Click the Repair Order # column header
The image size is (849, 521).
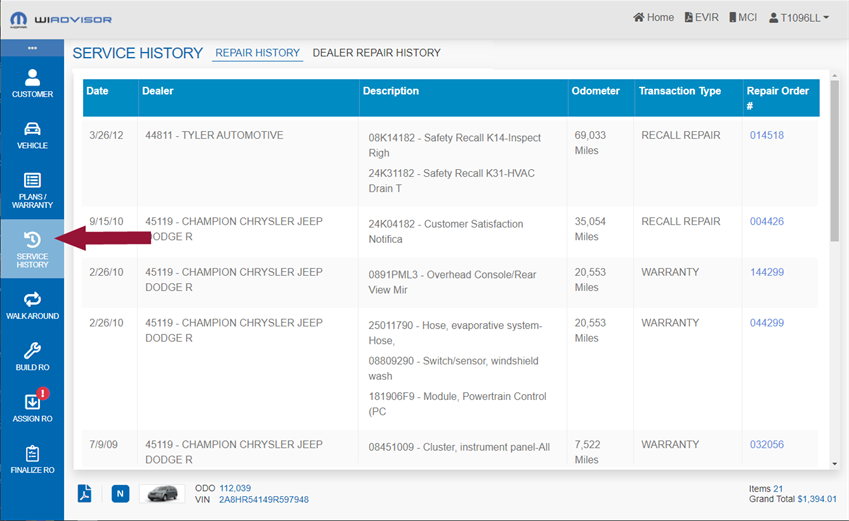point(781,97)
